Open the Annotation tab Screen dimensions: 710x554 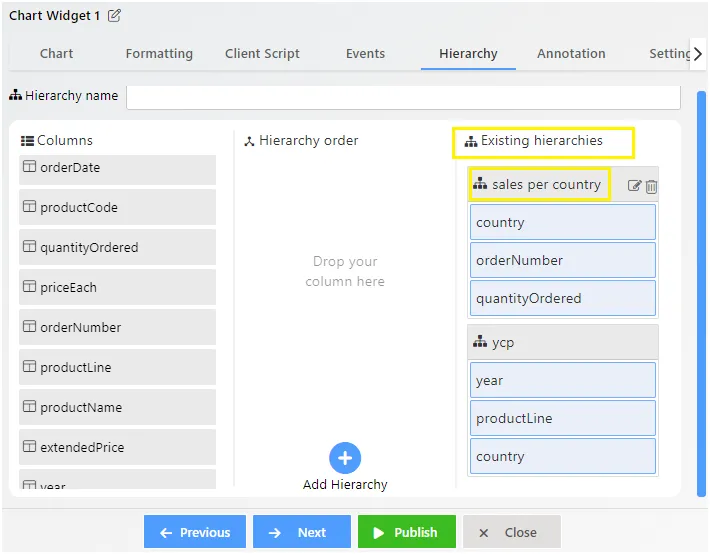coord(571,54)
